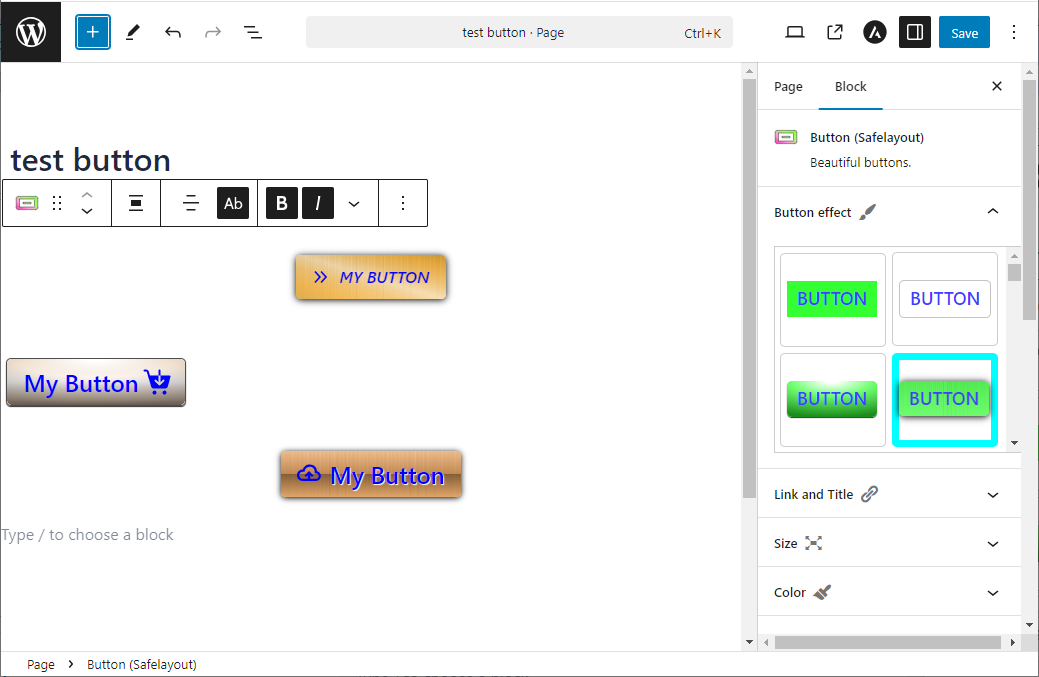Click the chain icon beside Link and Title
The width and height of the screenshot is (1039, 677).
click(x=869, y=494)
